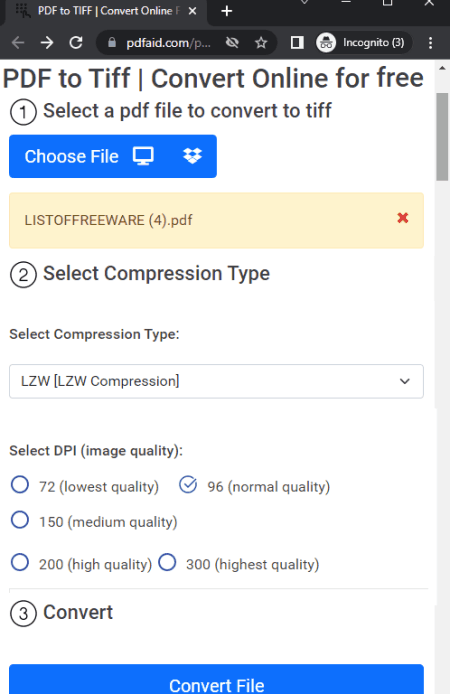
Task: Open the LZW Compression type dropdown
Action: point(216,381)
